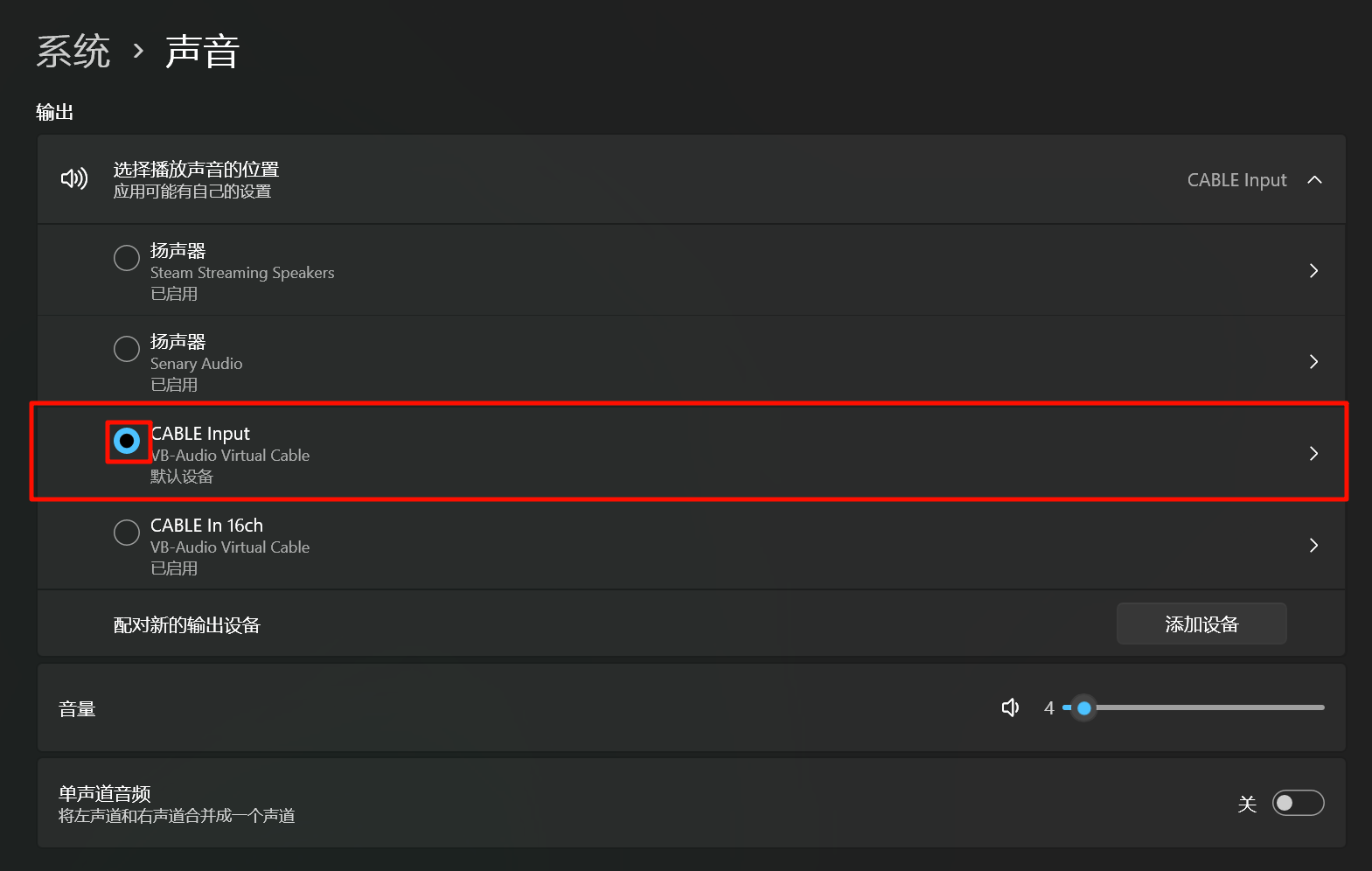Go back to 系统 breadcrumb
Image resolution: width=1372 pixels, height=871 pixels.
pyautogui.click(x=73, y=52)
